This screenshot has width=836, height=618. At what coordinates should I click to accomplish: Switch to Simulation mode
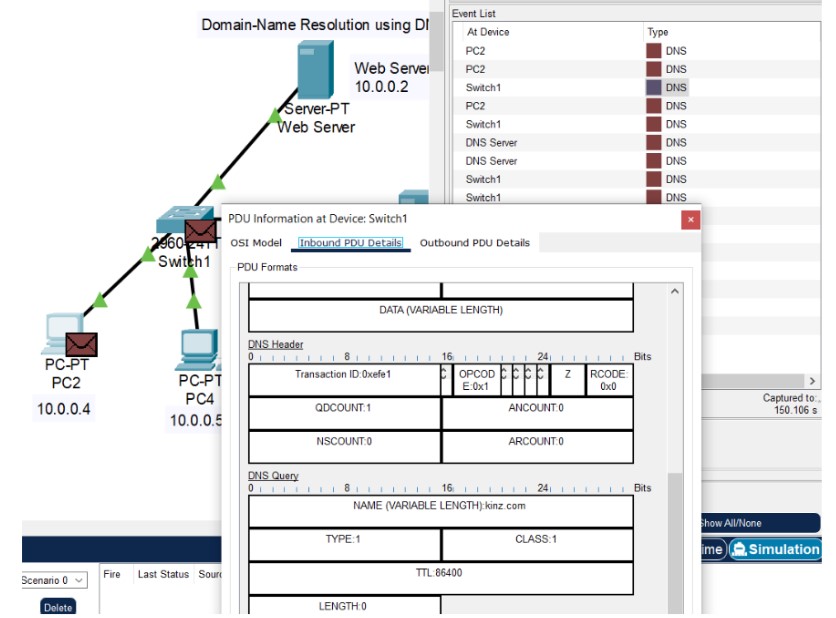(776, 549)
